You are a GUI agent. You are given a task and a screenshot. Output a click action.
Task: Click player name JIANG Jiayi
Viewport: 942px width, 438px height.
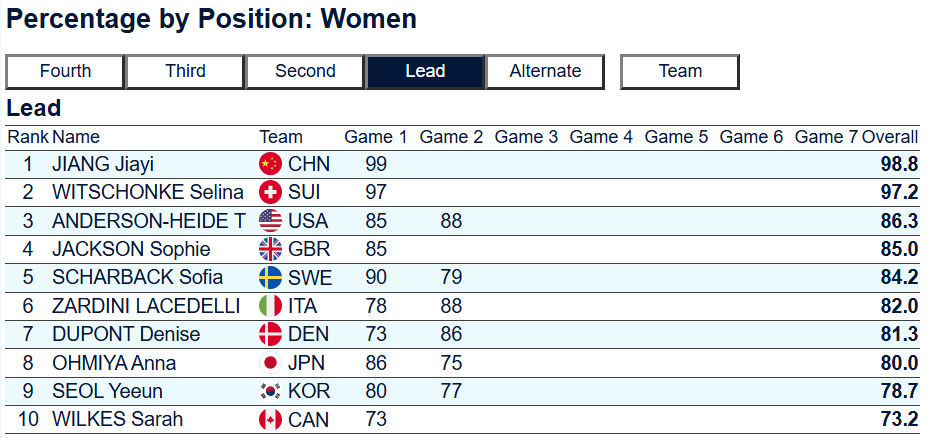pos(103,164)
